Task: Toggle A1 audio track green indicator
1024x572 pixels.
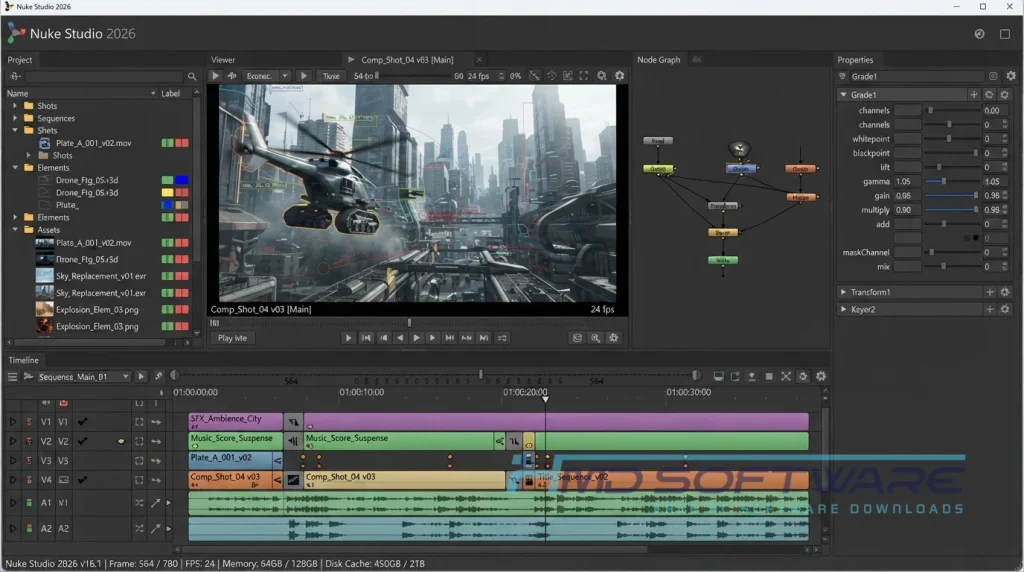Action: (x=29, y=503)
